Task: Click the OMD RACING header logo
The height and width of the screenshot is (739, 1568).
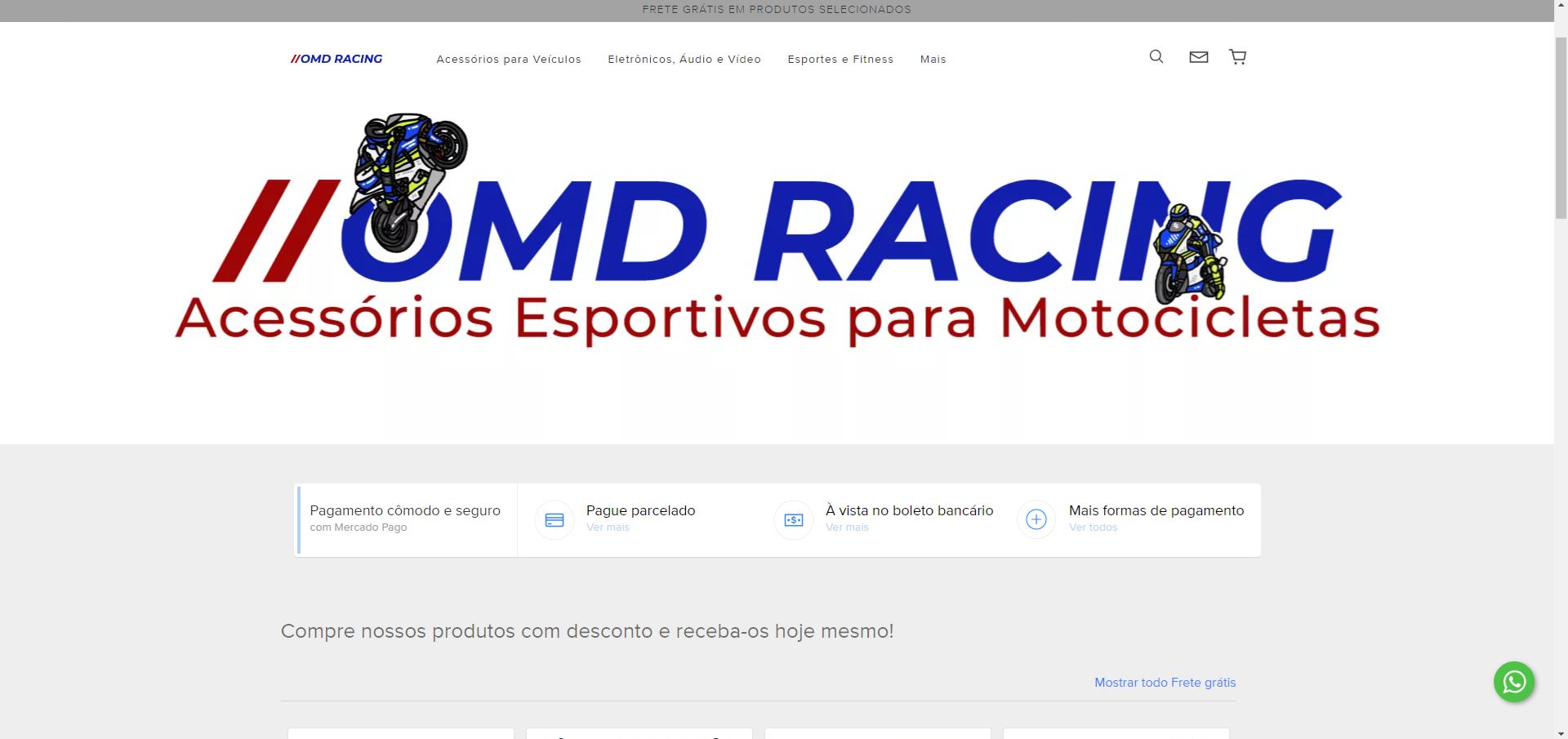Action: coord(336,59)
